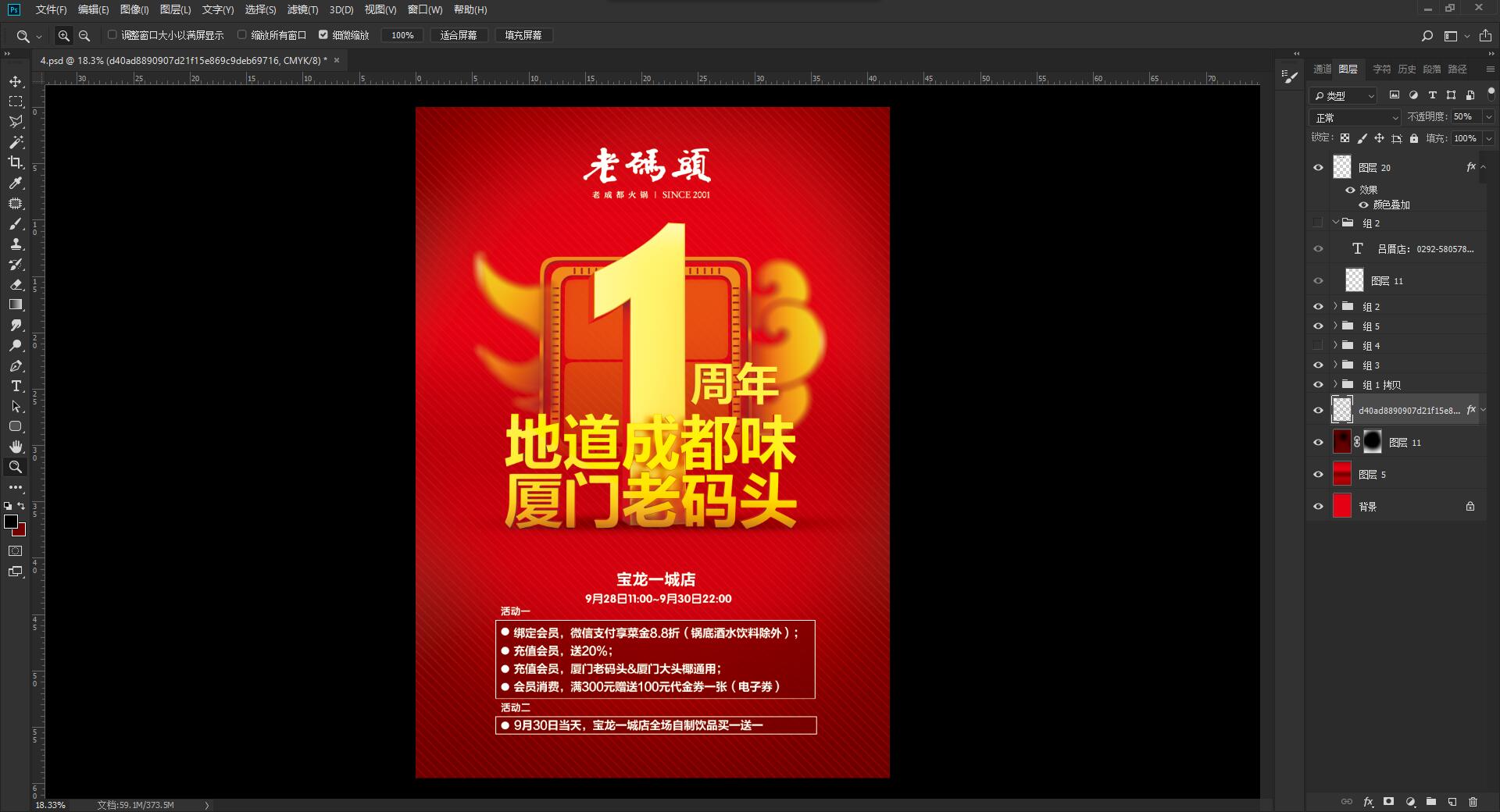1500x812 pixels.
Task: Switch to the 路径 tab
Action: point(1457,69)
